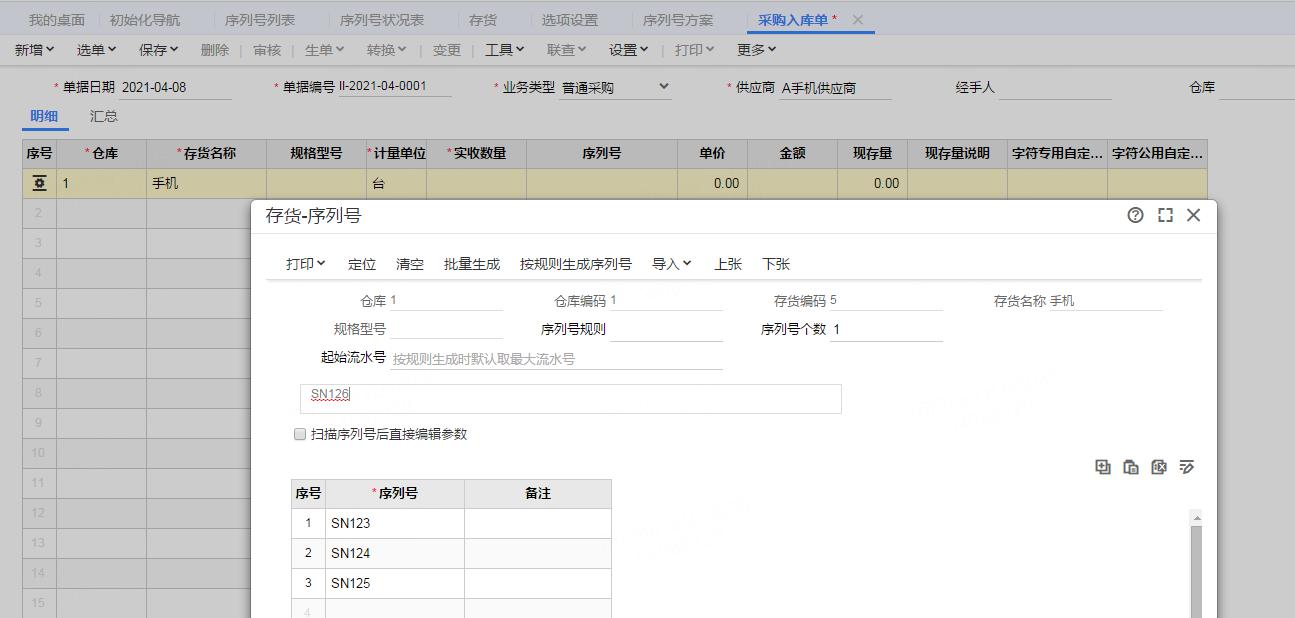Switch to the 汇总 tab
1295x618 pixels.
[104, 116]
